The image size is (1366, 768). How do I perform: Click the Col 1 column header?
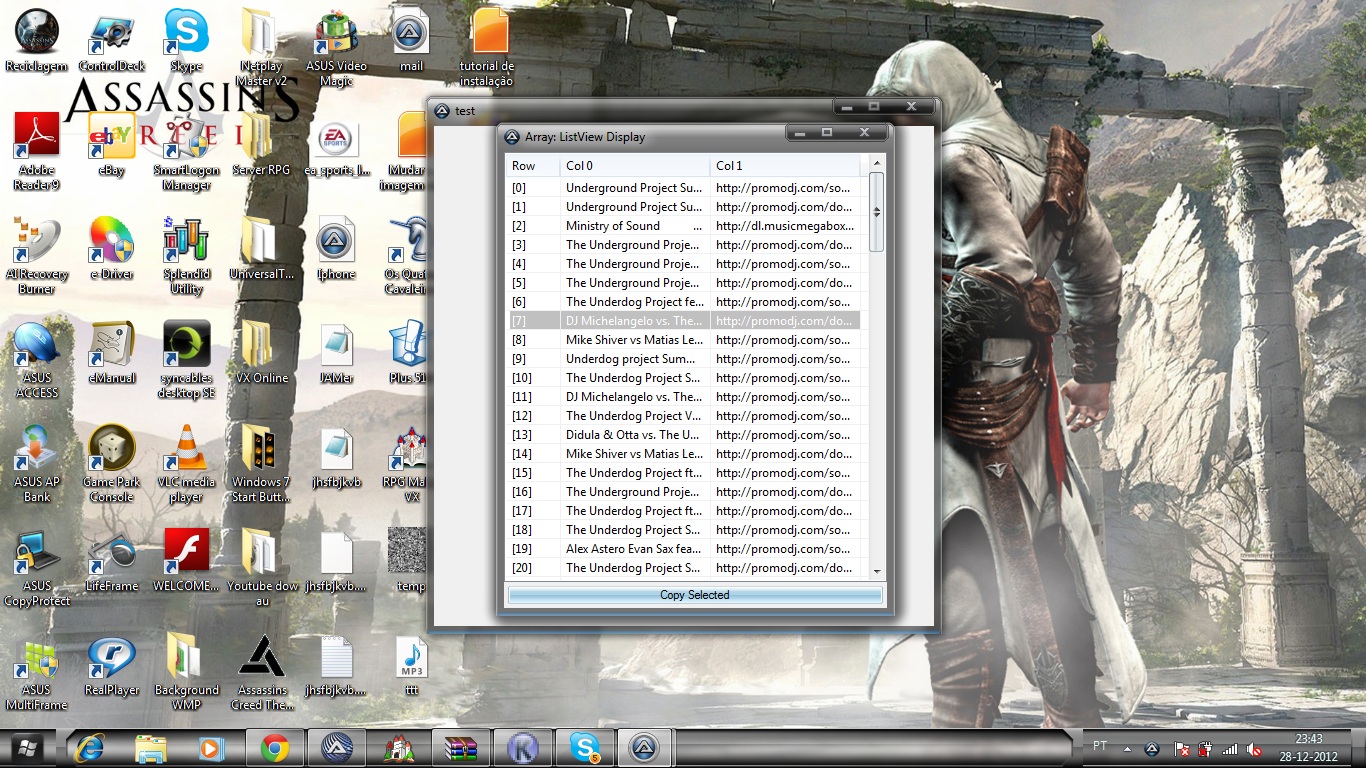pyautogui.click(x=785, y=166)
